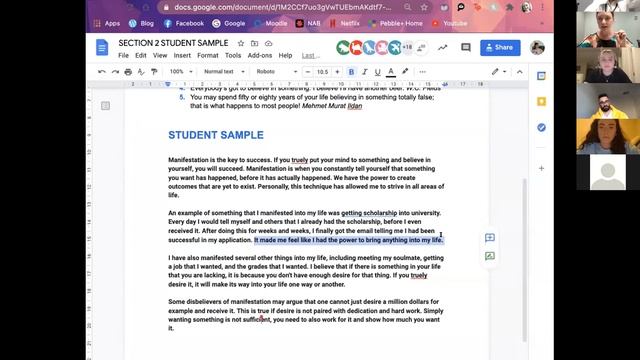Open the Roboto font dropdown
Viewport: 640px width, 360px height.
[x=277, y=72]
